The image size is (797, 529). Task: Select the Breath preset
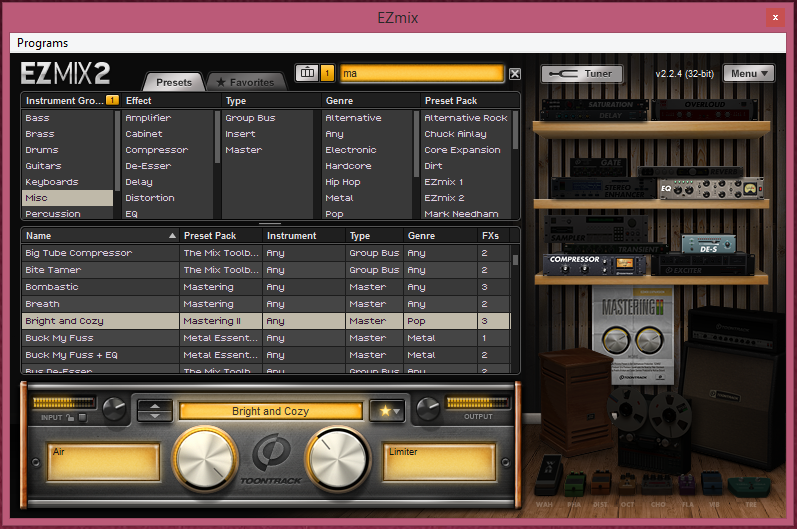(266, 304)
